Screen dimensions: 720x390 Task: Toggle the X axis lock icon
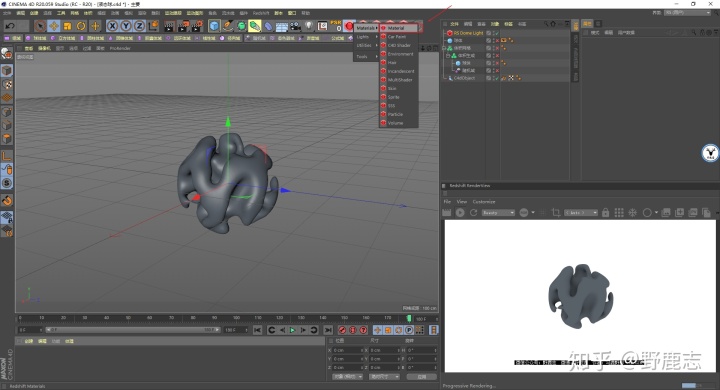click(112, 26)
